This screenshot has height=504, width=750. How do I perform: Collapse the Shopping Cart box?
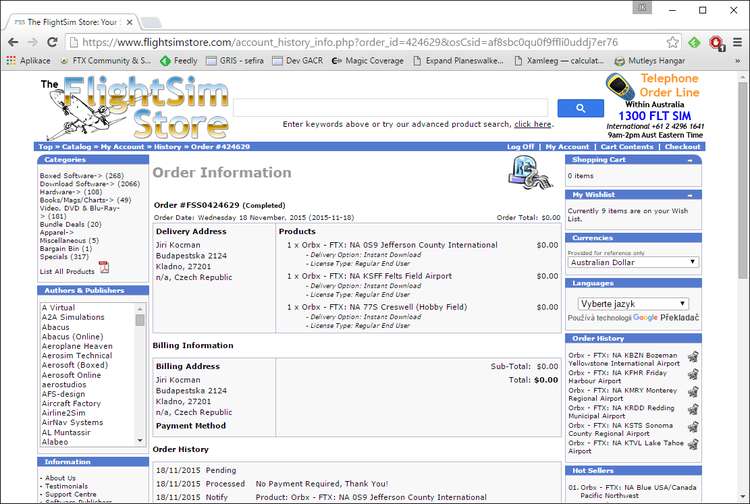pos(690,160)
